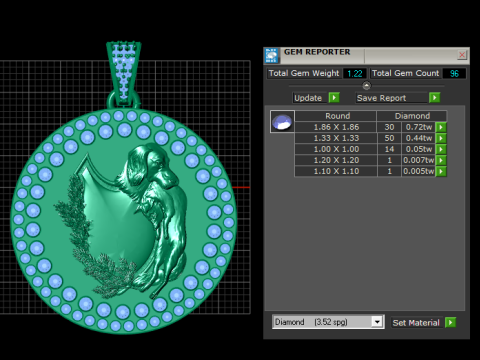
Task: Click green arrow for 1.10 X 1.10 row
Action: (x=441, y=171)
